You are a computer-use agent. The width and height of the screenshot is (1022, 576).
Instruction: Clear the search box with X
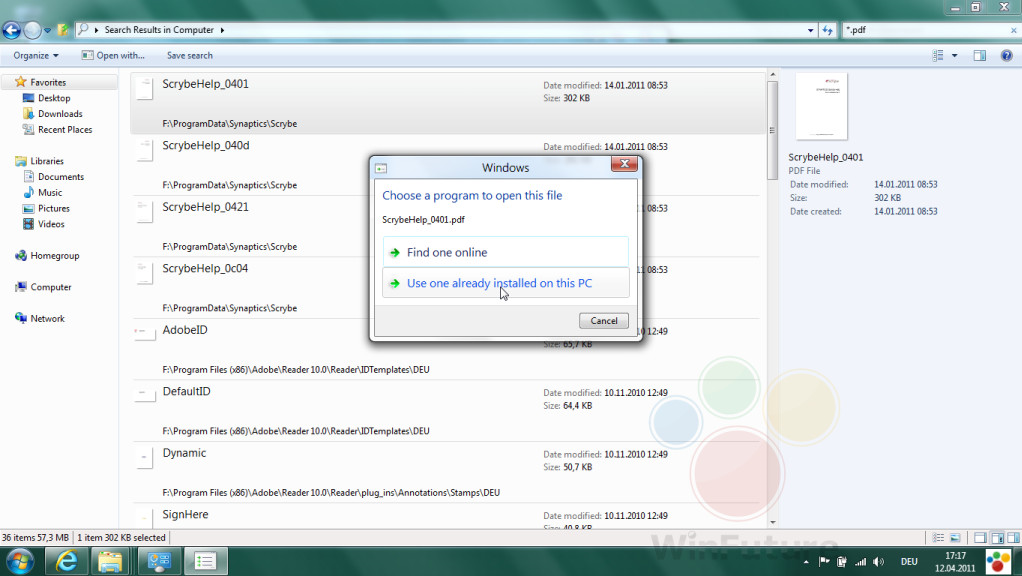click(x=1014, y=31)
